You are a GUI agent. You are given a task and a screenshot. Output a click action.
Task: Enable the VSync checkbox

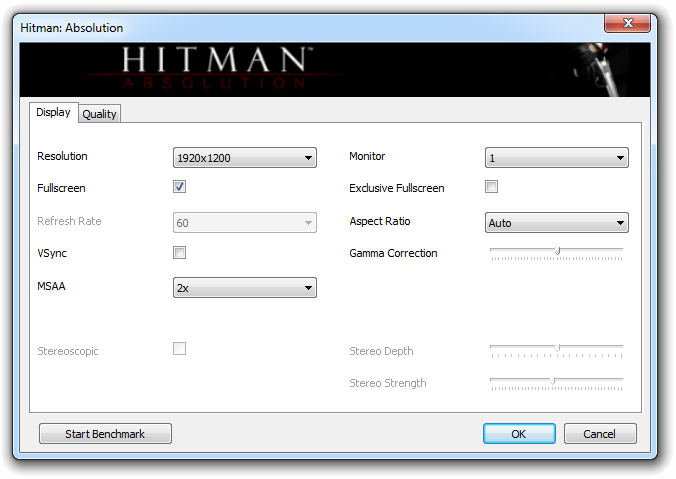179,253
